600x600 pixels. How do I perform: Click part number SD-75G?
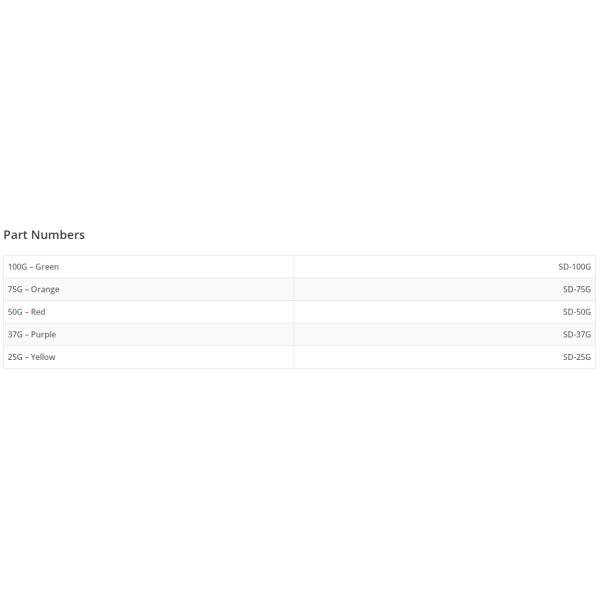click(x=576, y=290)
